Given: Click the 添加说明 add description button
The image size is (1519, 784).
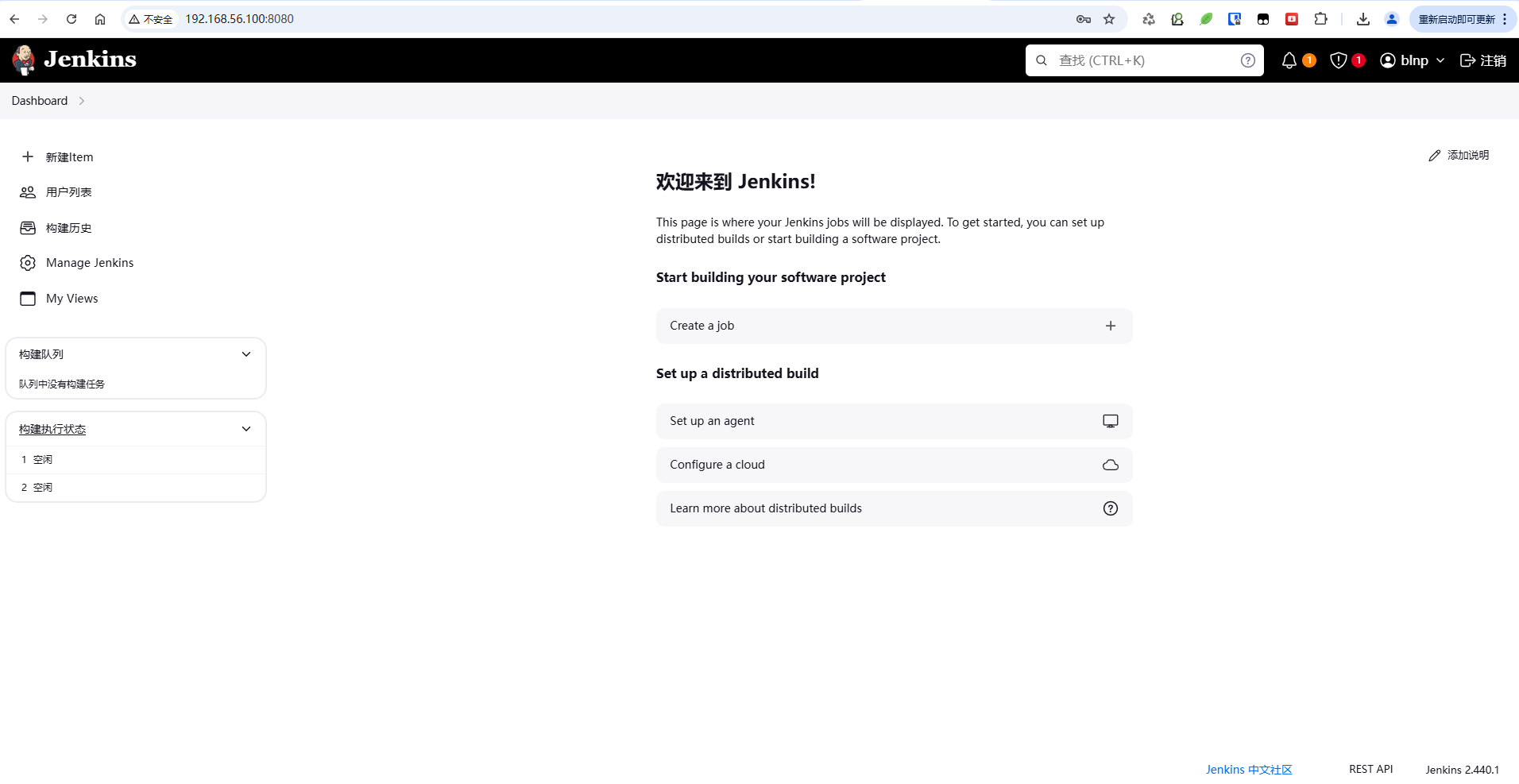Looking at the screenshot, I should point(1459,156).
